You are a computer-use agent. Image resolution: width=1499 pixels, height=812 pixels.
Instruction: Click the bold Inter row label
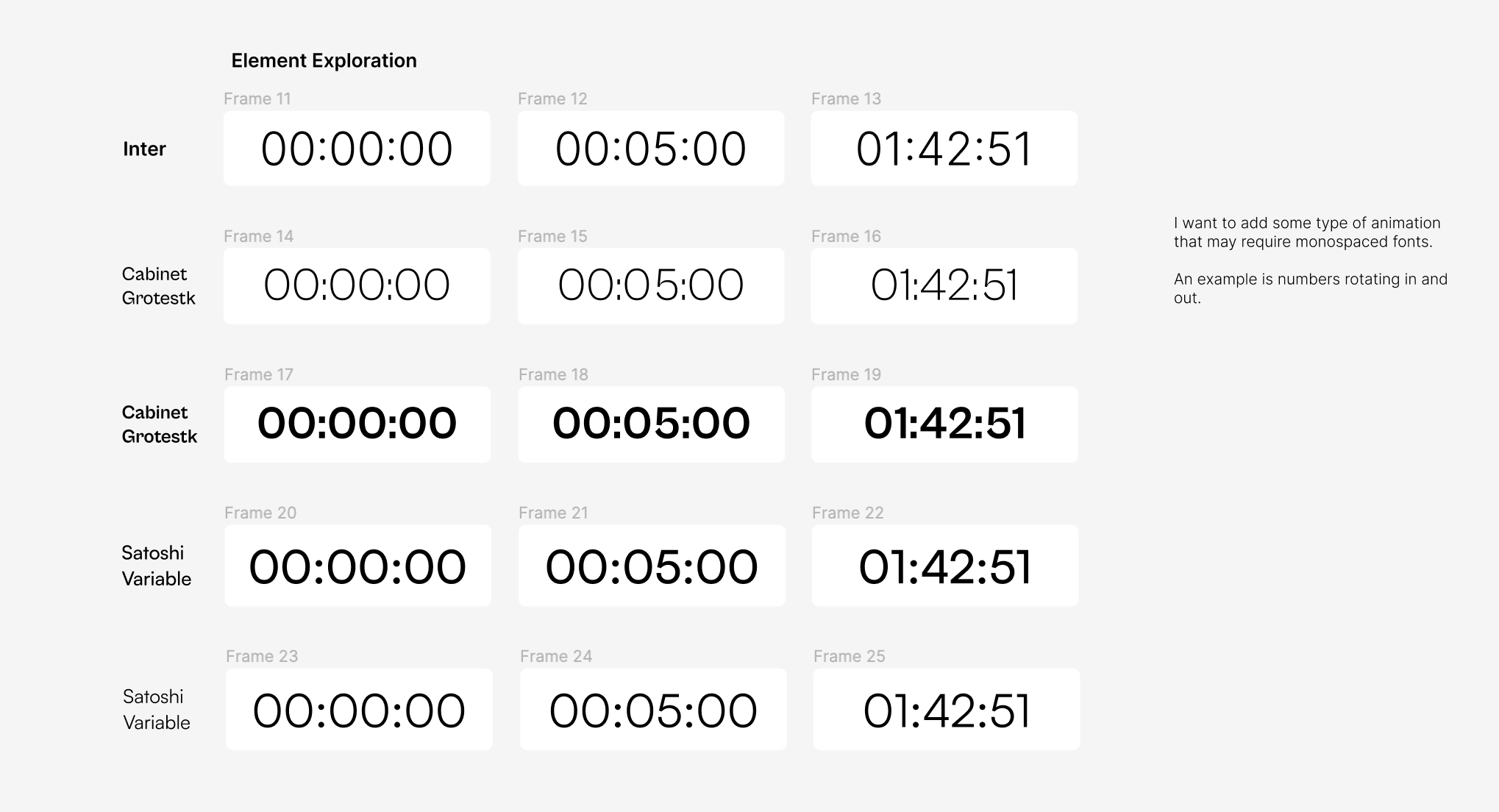(x=144, y=149)
